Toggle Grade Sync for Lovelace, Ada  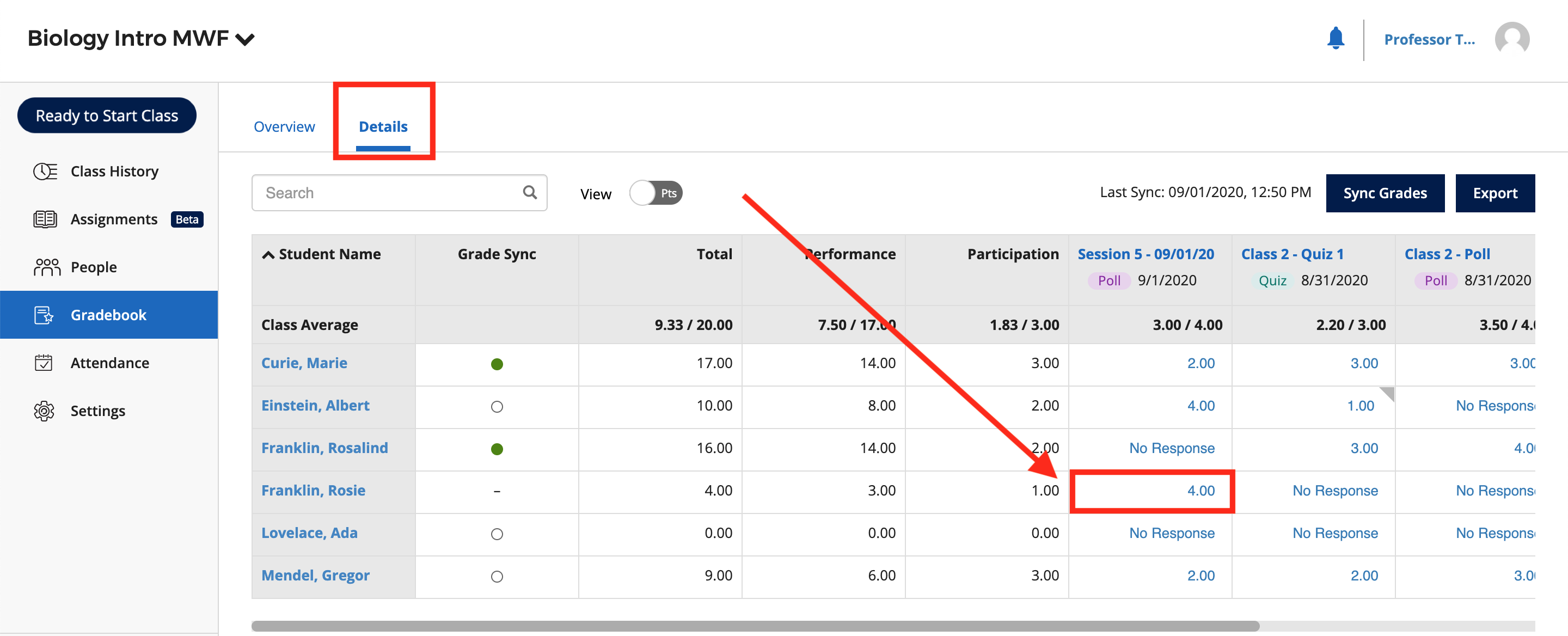click(497, 534)
